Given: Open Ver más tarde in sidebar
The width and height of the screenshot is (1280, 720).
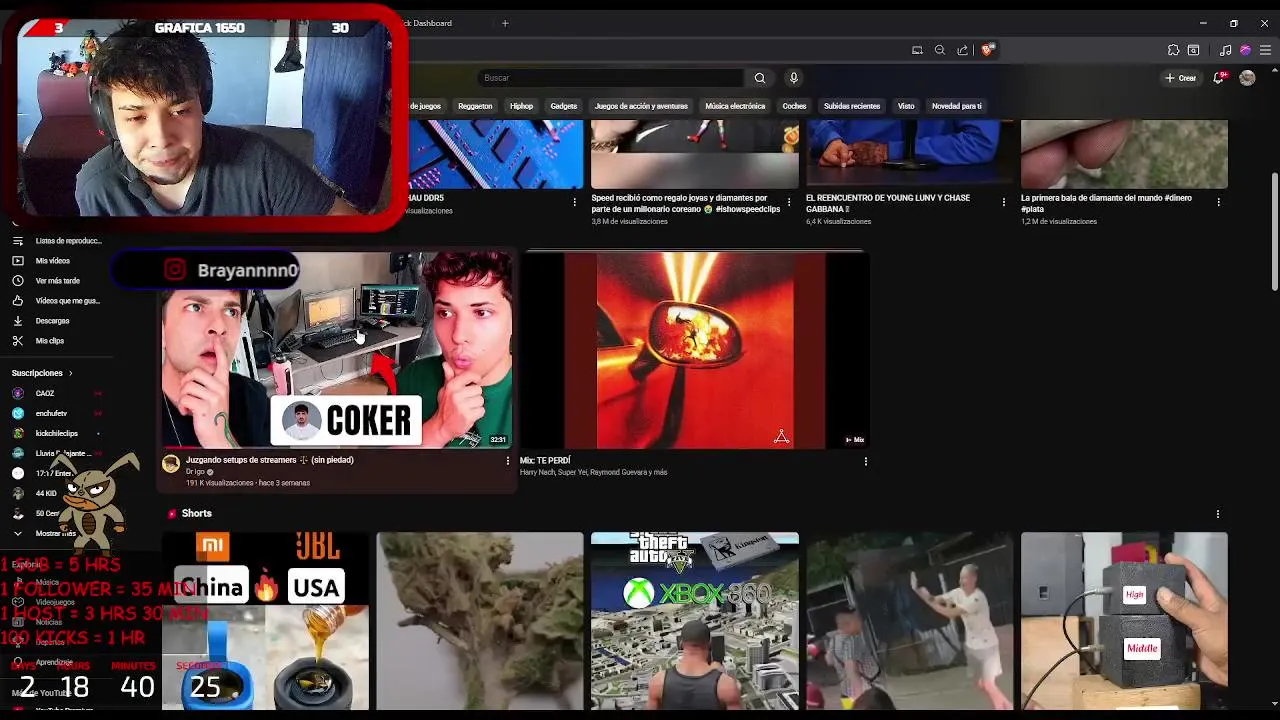Looking at the screenshot, I should tap(57, 281).
